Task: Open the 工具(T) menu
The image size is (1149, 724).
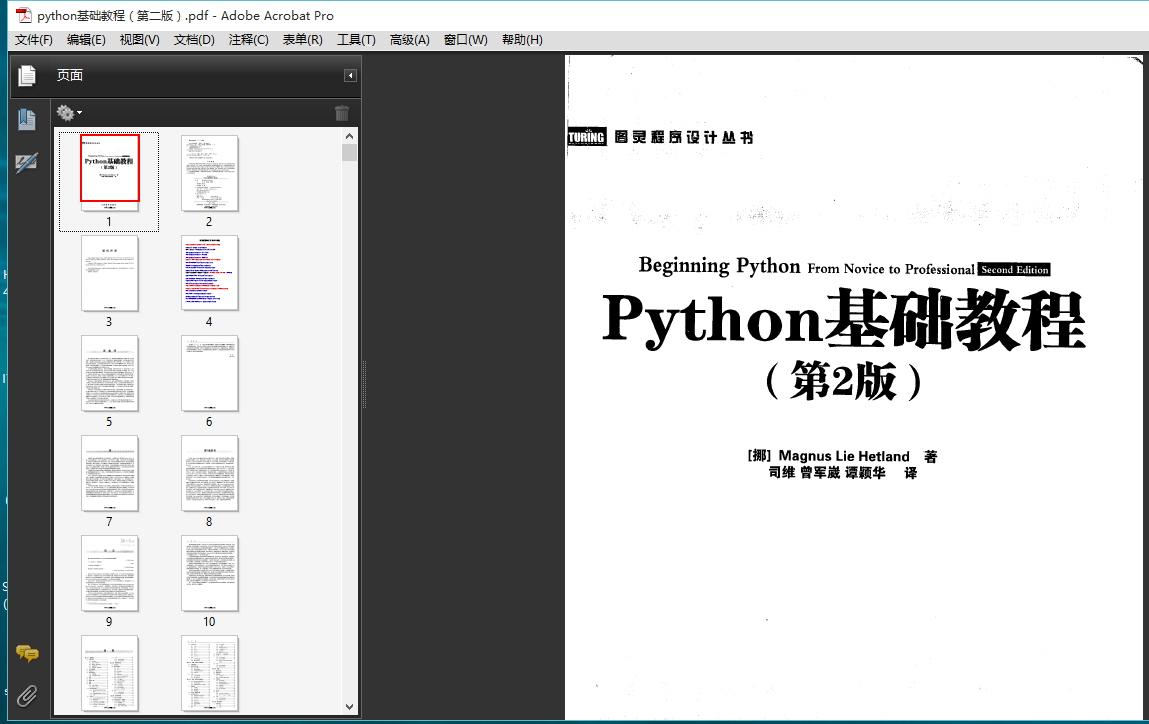Action: pos(356,40)
